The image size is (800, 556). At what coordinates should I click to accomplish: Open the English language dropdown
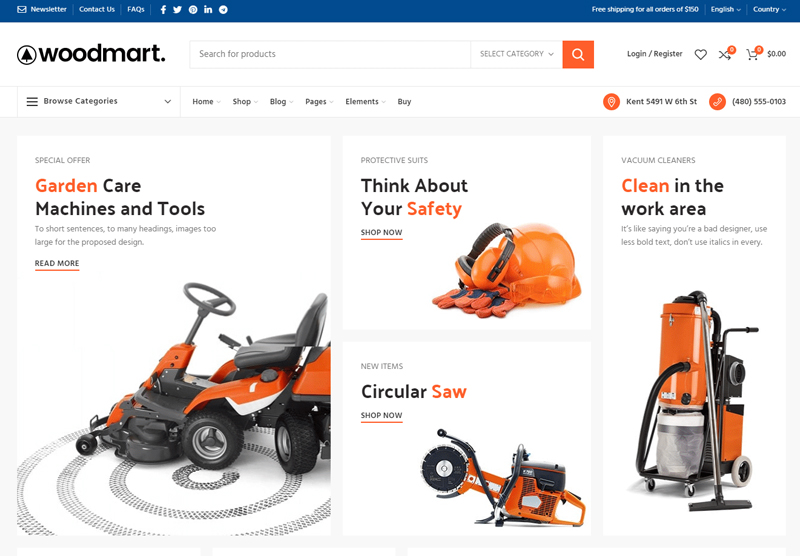coord(725,9)
